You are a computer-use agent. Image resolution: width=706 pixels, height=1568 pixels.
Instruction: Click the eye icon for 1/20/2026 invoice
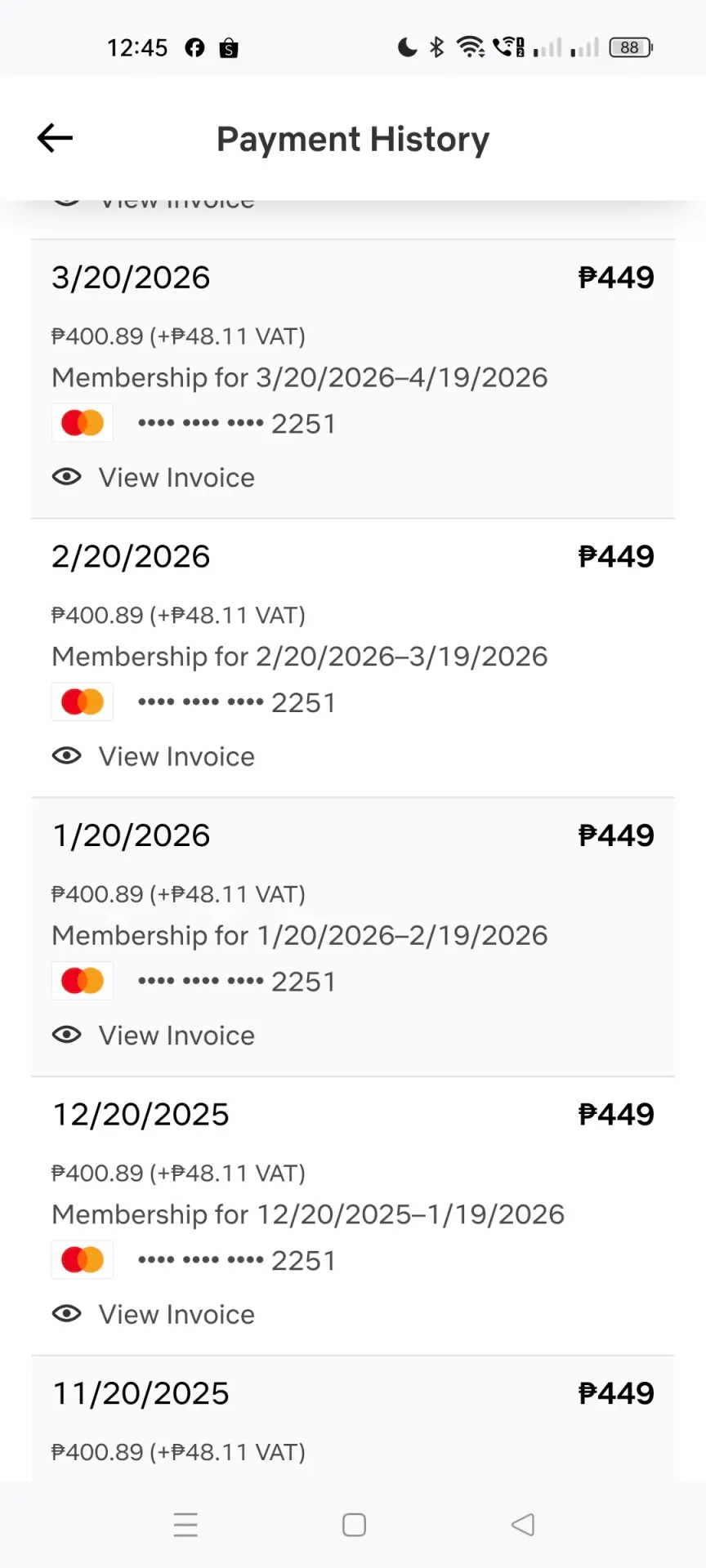point(67,1035)
